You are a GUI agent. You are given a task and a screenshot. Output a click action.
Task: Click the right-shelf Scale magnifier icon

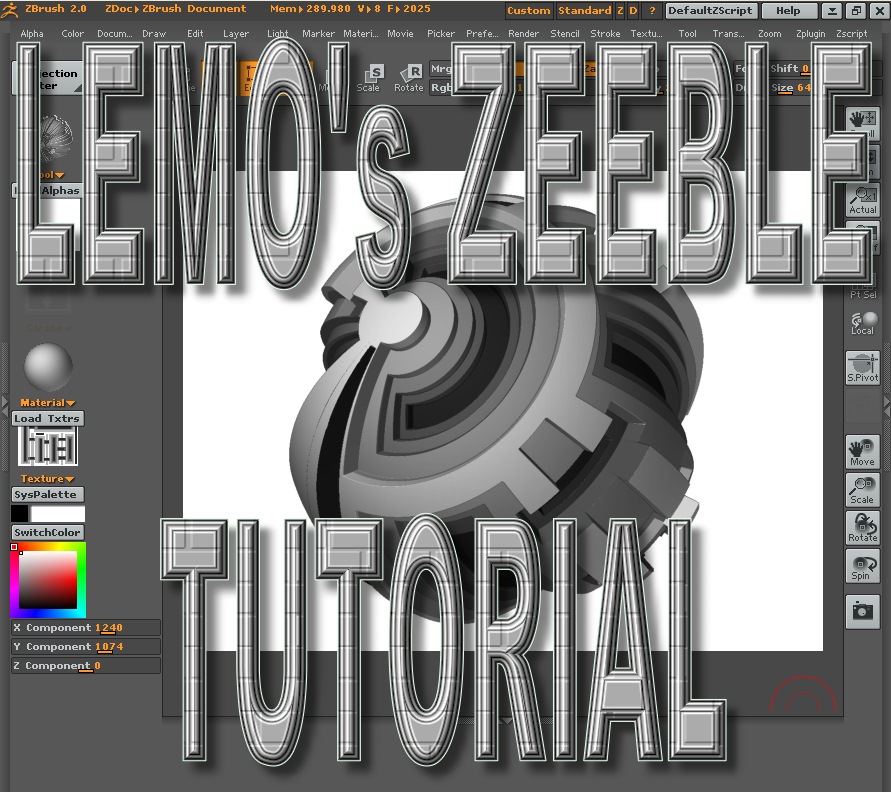click(863, 490)
